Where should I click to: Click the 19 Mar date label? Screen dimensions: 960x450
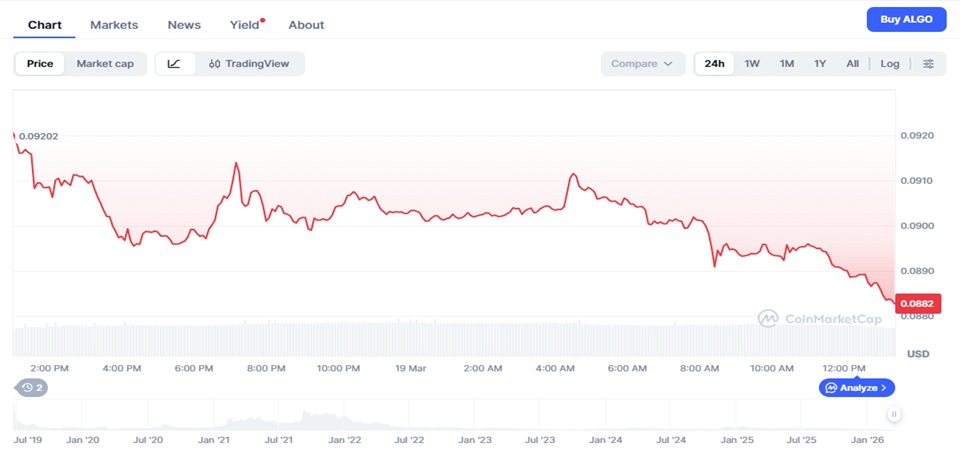pos(410,368)
